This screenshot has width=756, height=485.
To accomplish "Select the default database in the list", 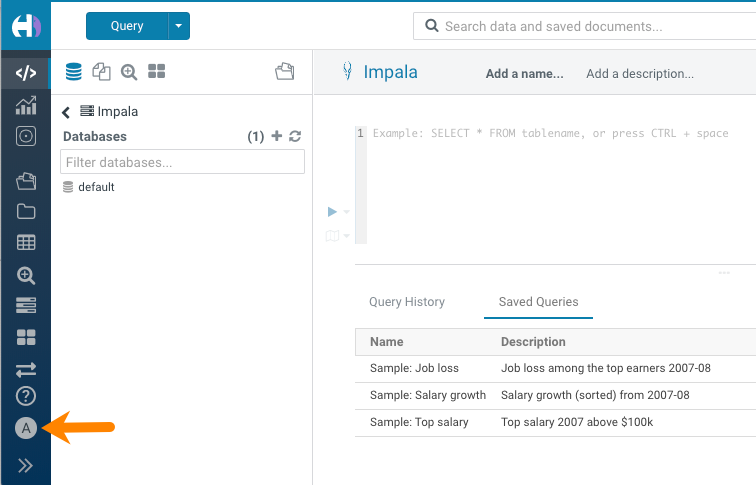I will pos(96,187).
